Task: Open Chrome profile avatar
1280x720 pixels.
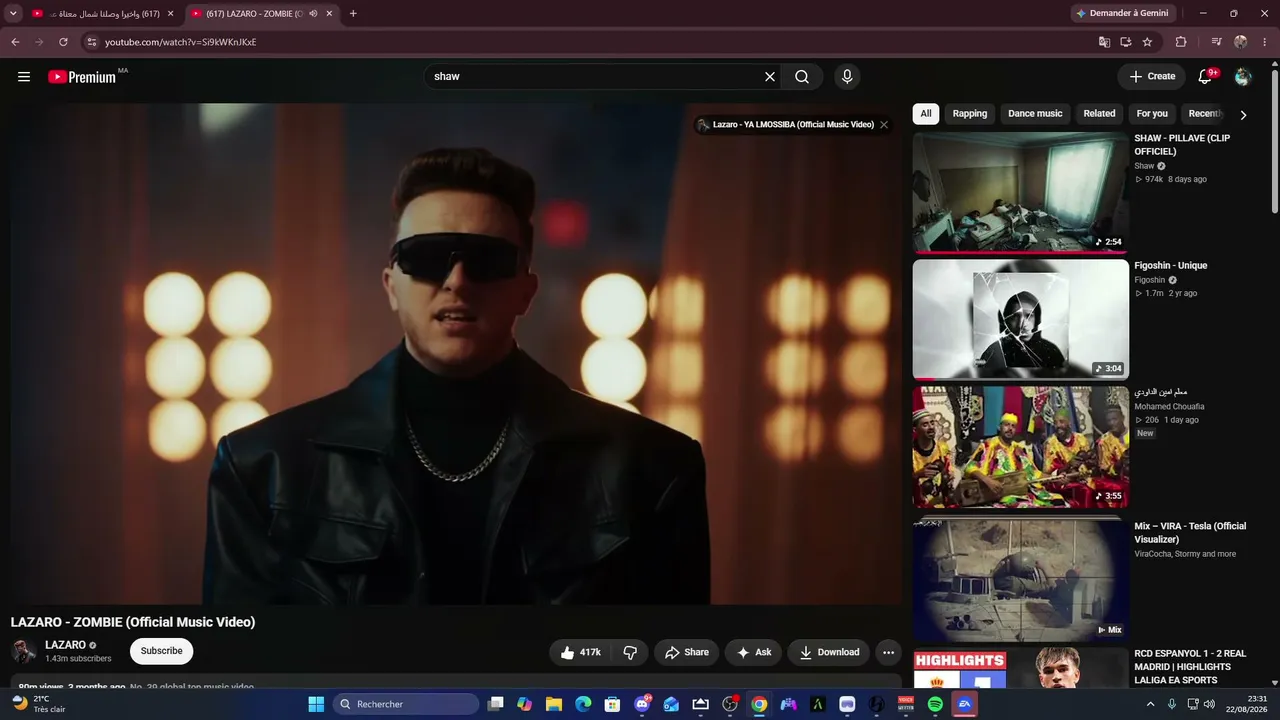Action: [x=1241, y=42]
